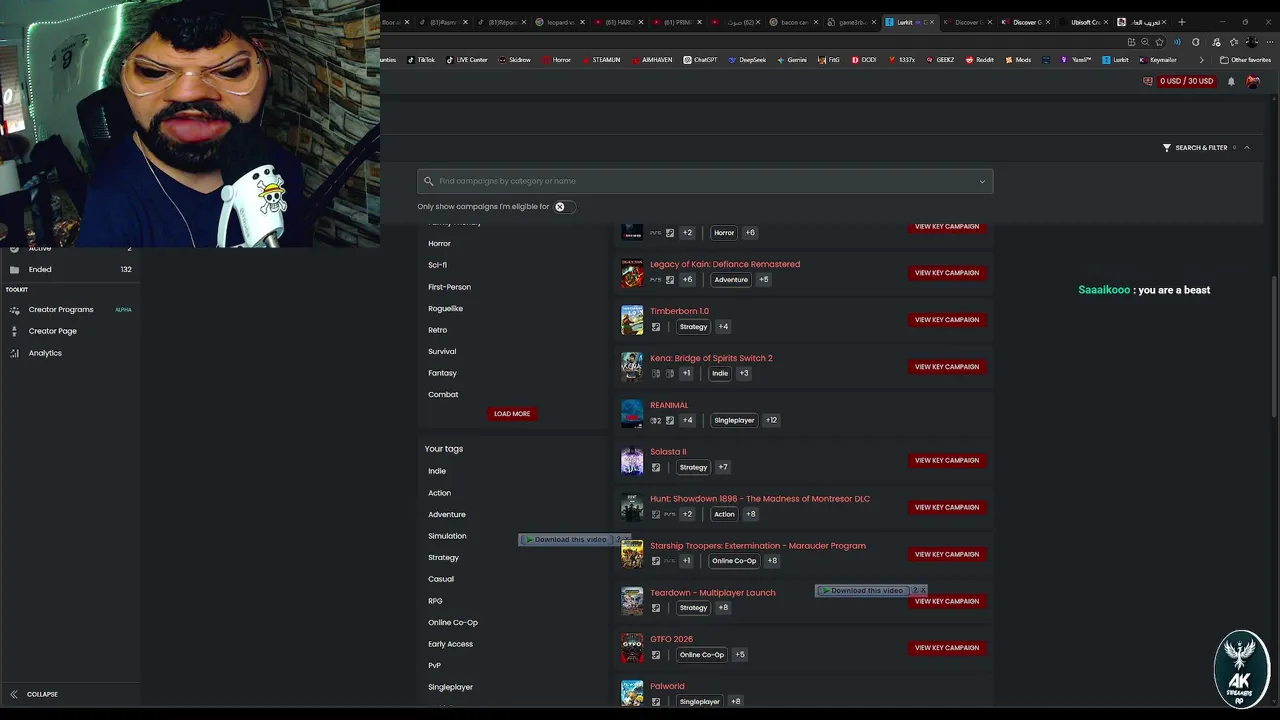Open Legacy of Kain game thumbnail
Image resolution: width=1280 pixels, height=720 pixels.
(x=632, y=272)
